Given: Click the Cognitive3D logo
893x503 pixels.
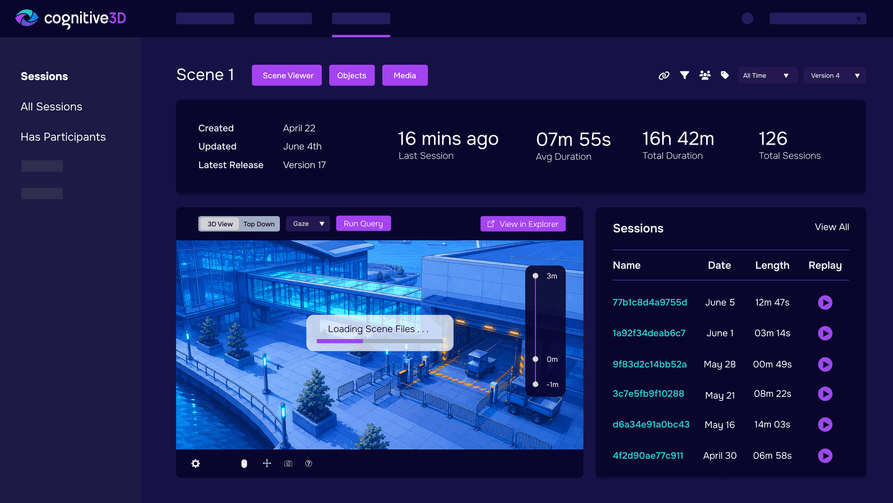Looking at the screenshot, I should pyautogui.click(x=70, y=18).
